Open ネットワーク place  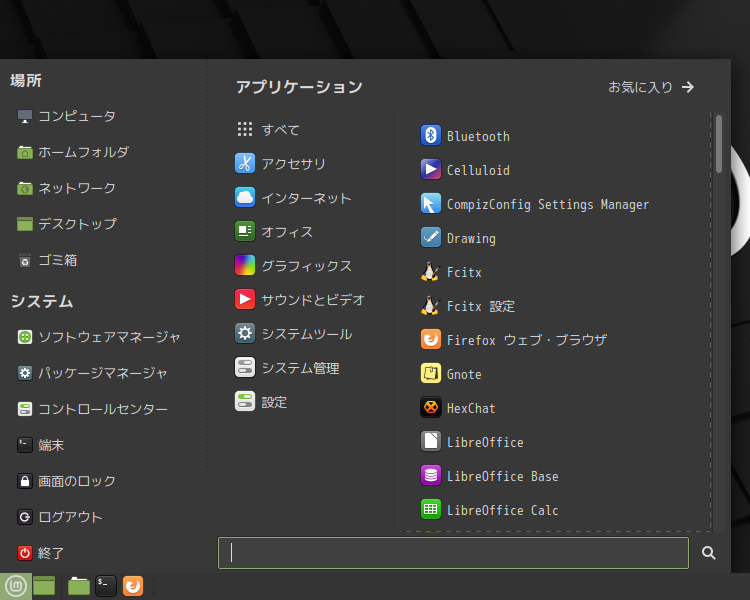click(66, 188)
